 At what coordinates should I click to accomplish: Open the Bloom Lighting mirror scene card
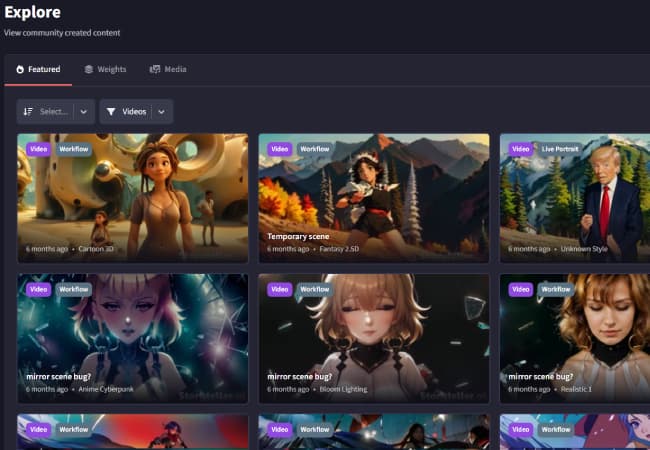tap(374, 338)
